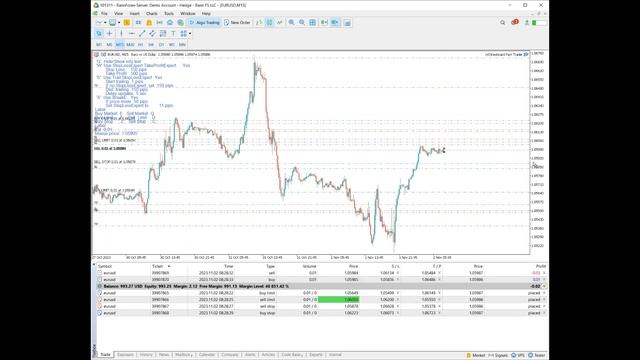Click the green globe toolbar icon
The width and height of the screenshot is (640, 360).
pyautogui.click(x=180, y=23)
